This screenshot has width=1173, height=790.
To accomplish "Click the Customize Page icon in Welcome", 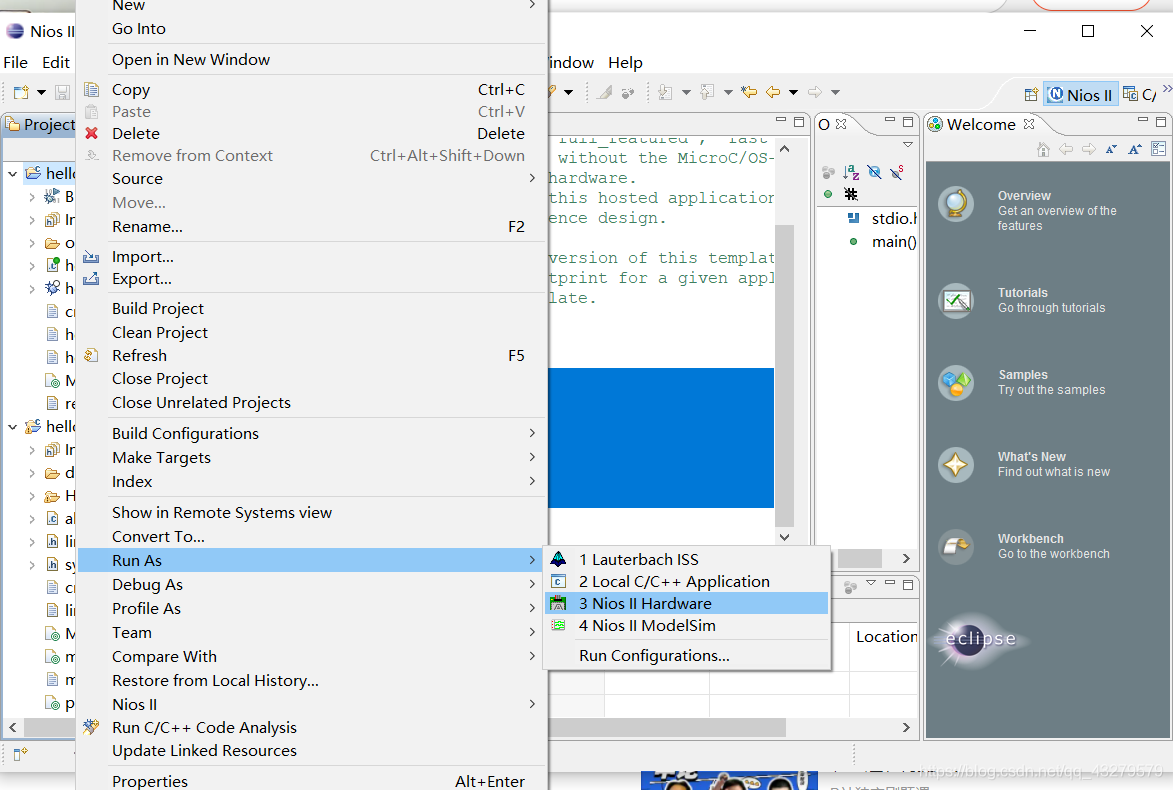I will click(1159, 149).
